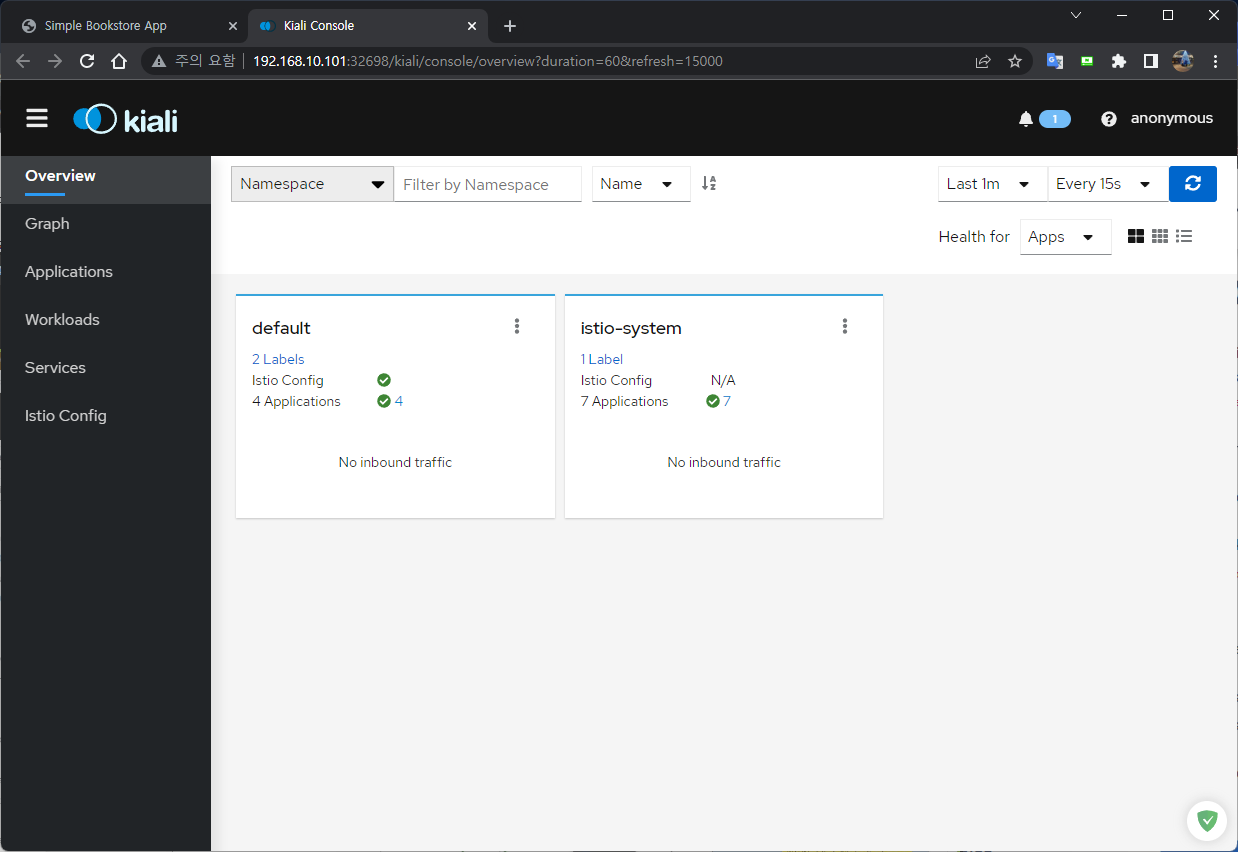1238x852 pixels.
Task: Open the Name sort dropdown
Action: [x=641, y=184]
